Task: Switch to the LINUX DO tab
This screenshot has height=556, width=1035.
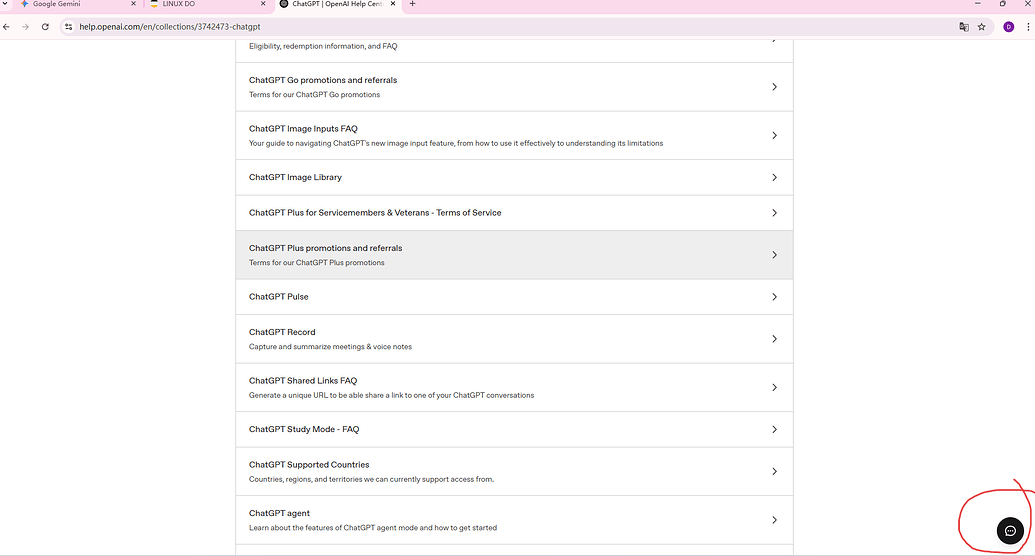Action: click(209, 4)
